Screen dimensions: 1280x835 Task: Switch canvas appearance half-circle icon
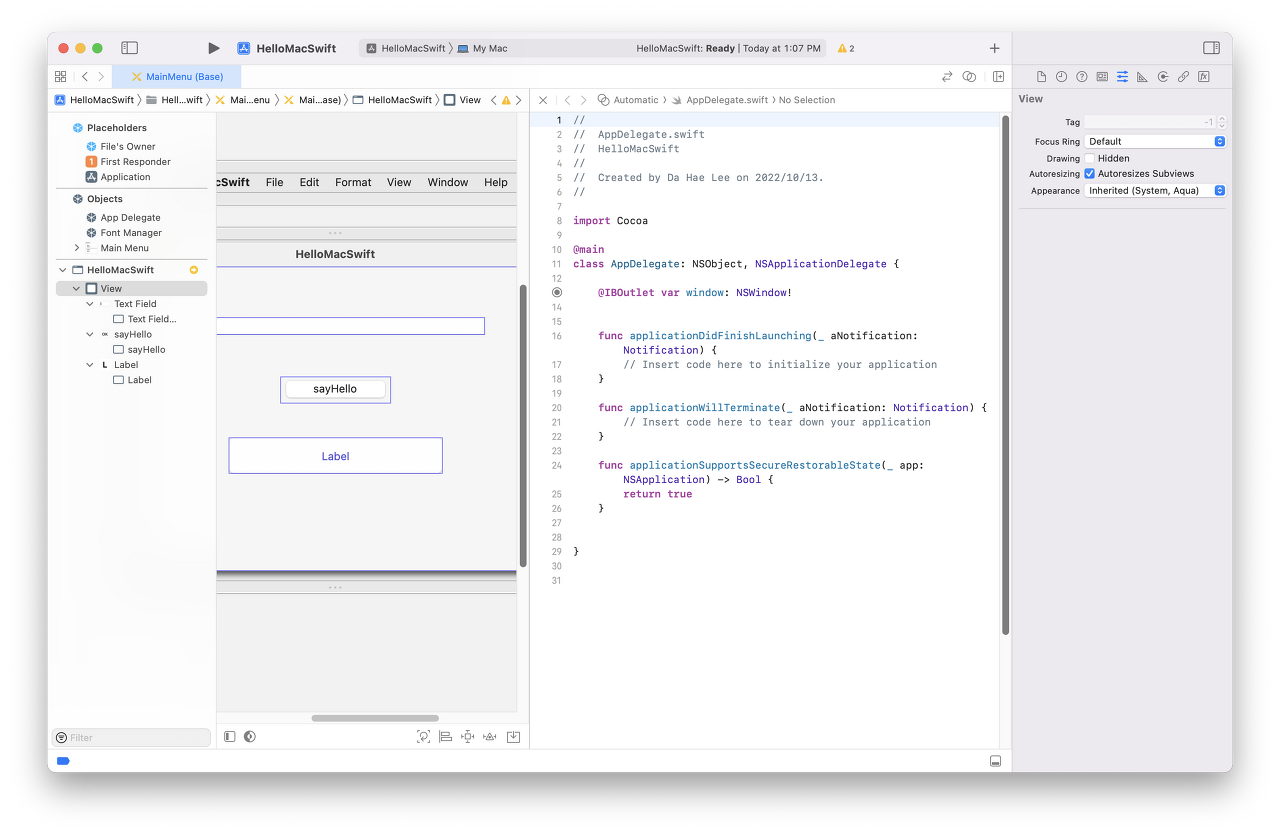point(250,736)
